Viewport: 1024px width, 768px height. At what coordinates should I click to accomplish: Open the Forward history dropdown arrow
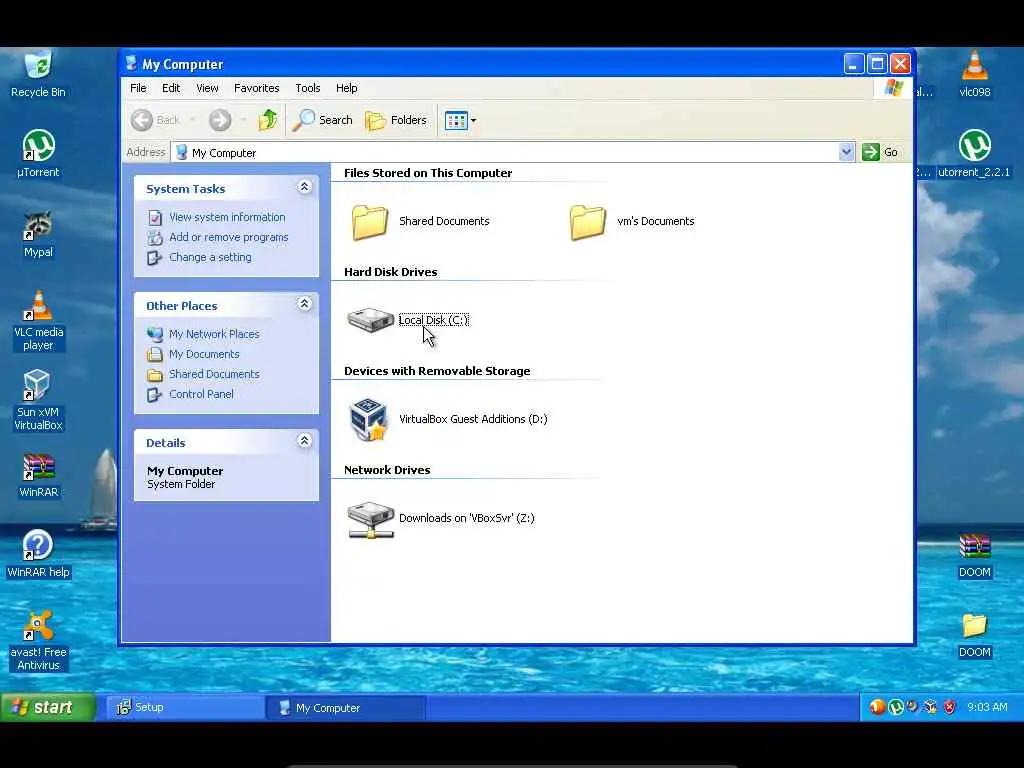click(x=244, y=120)
